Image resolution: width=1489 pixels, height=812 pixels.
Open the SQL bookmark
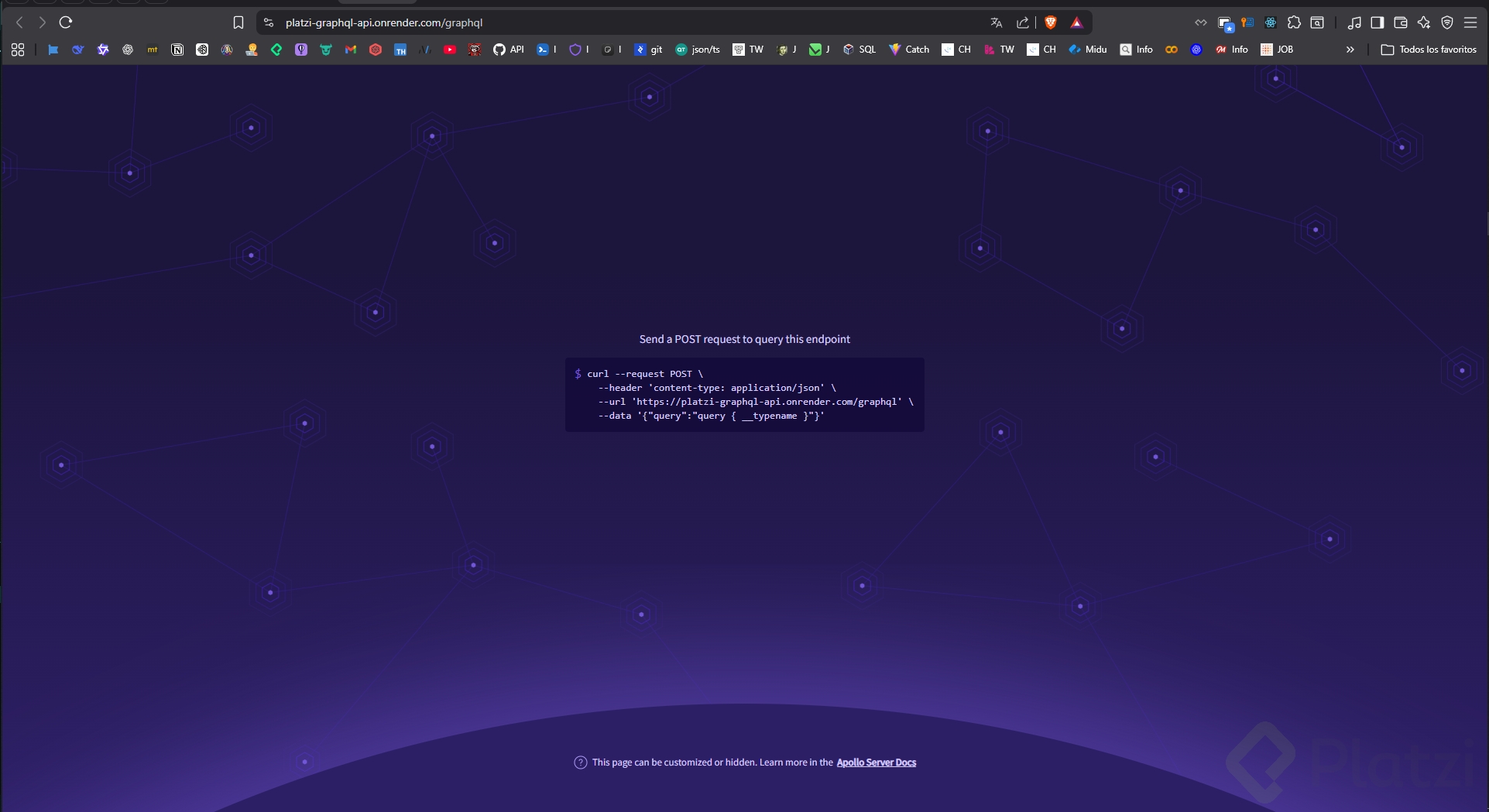[859, 50]
